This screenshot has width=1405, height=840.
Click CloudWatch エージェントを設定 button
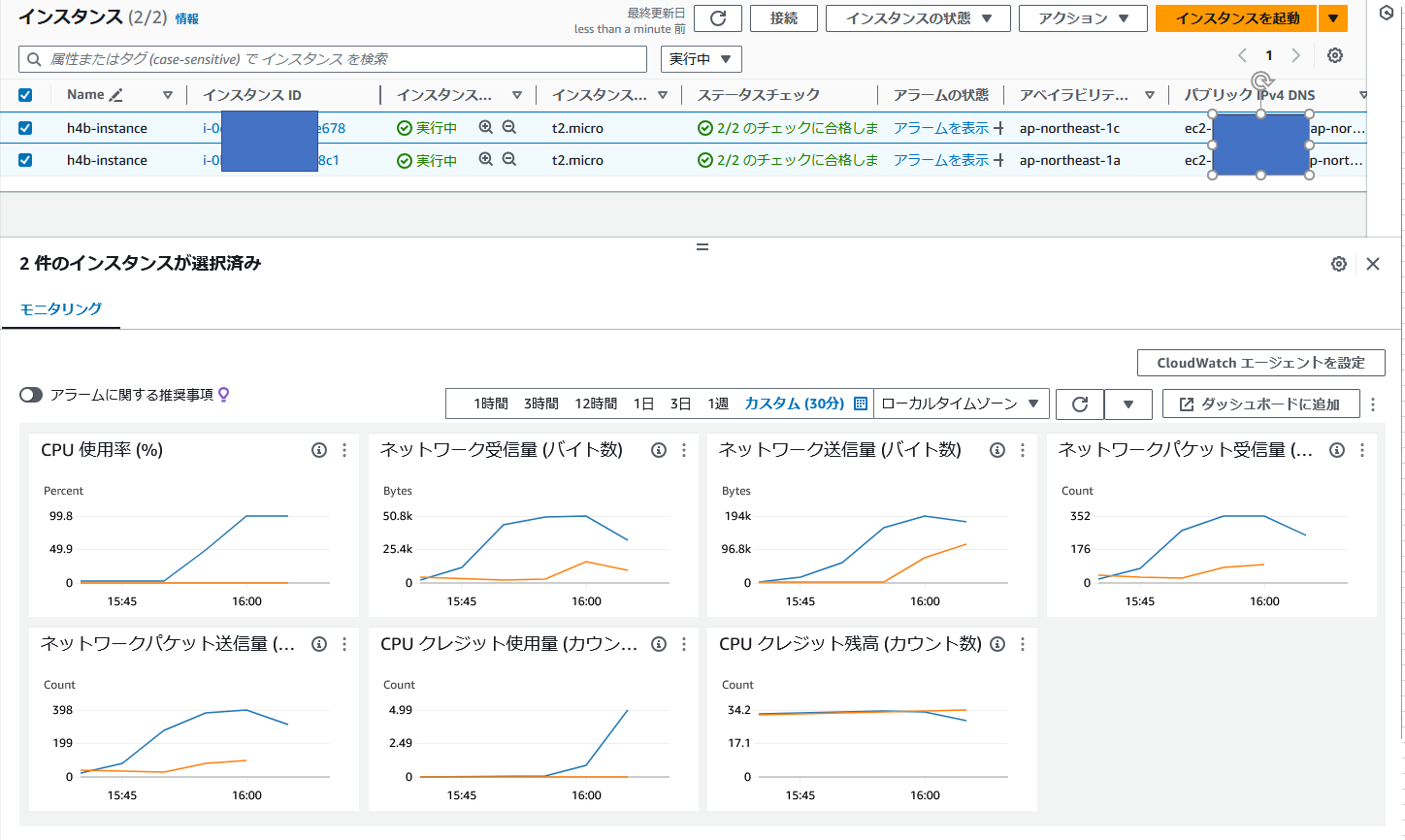pos(1260,363)
